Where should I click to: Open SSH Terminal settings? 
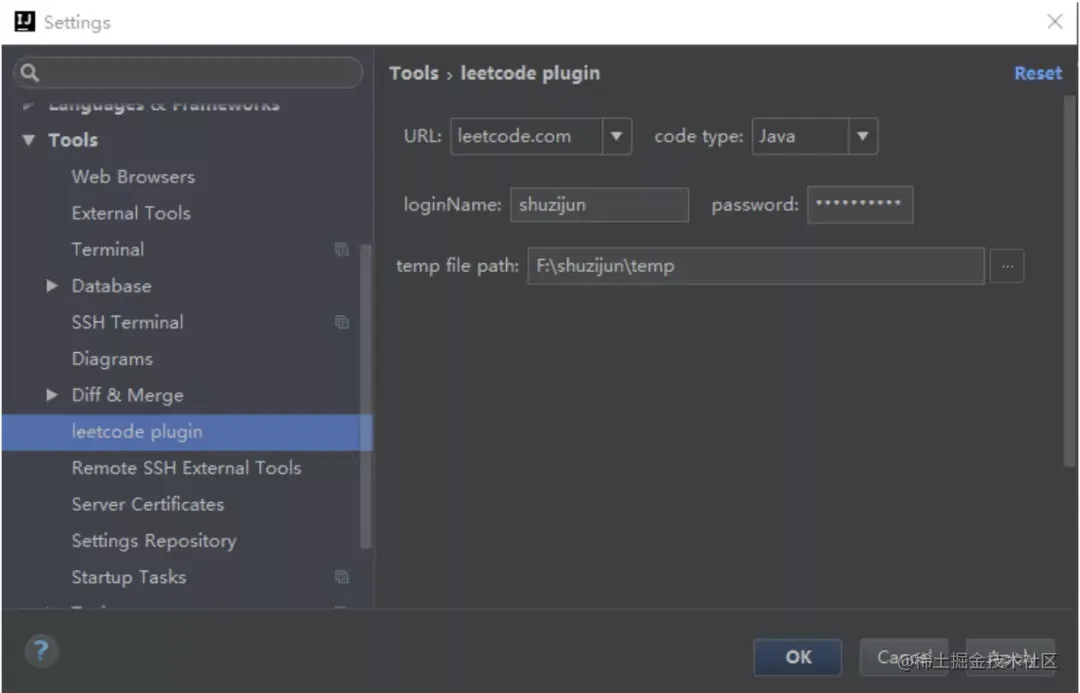[x=127, y=322]
